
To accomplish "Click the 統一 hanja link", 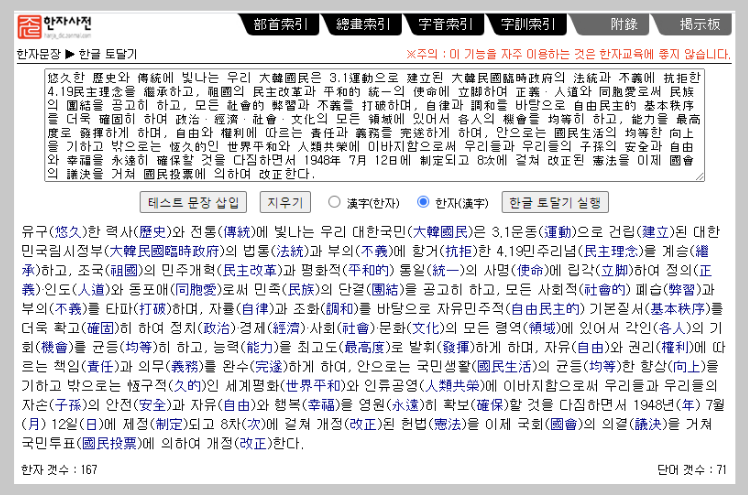I will [x=446, y=270].
